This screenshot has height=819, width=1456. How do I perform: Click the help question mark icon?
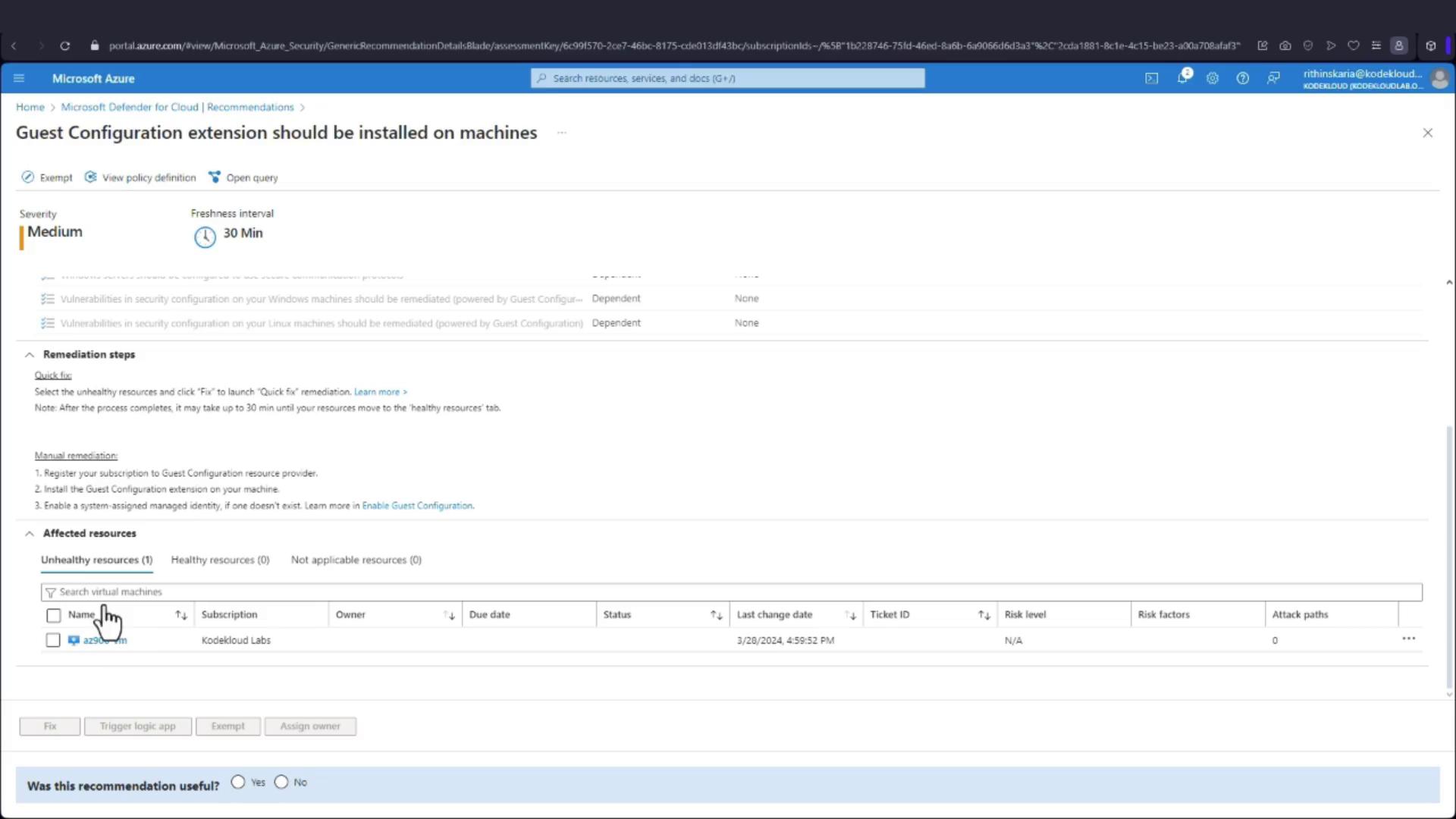(x=1242, y=78)
